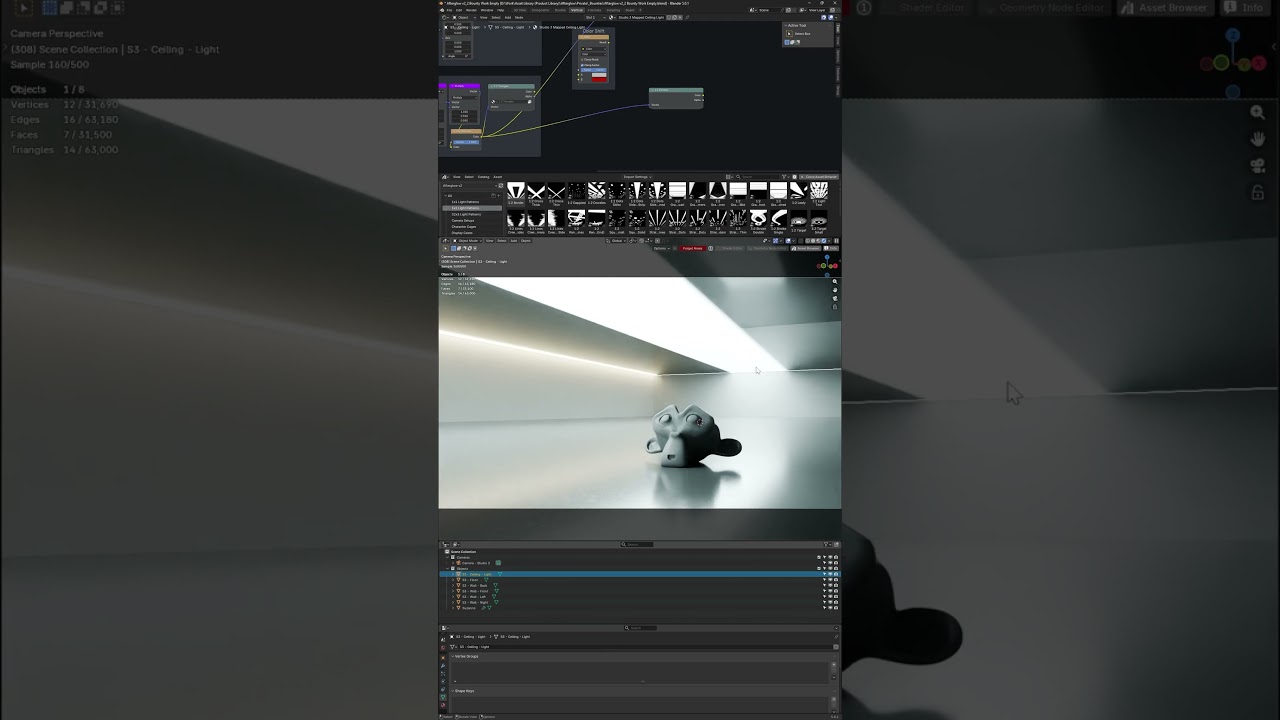Toggle viewport visibility of S3 - Floor object
The image size is (1280, 720).
(830, 580)
